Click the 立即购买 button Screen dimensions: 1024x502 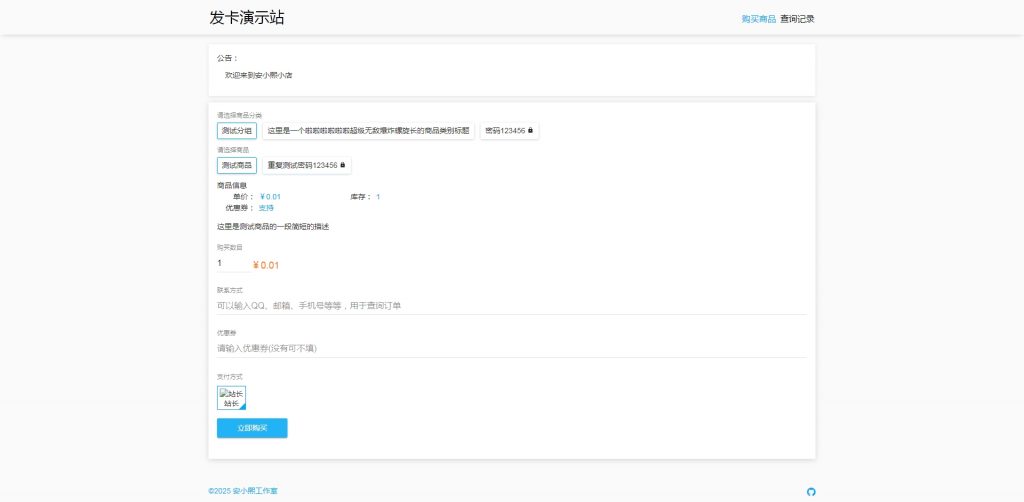[252, 428]
